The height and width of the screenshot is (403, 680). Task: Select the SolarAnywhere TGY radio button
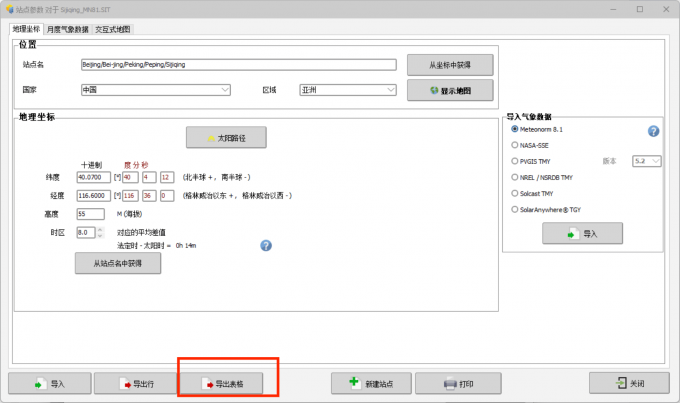(515, 209)
